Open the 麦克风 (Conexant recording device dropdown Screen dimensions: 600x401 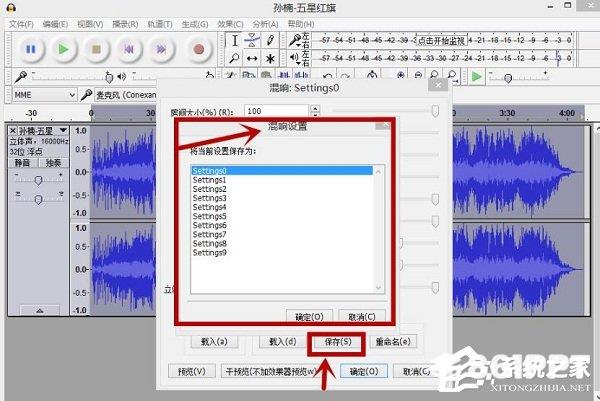125,95
